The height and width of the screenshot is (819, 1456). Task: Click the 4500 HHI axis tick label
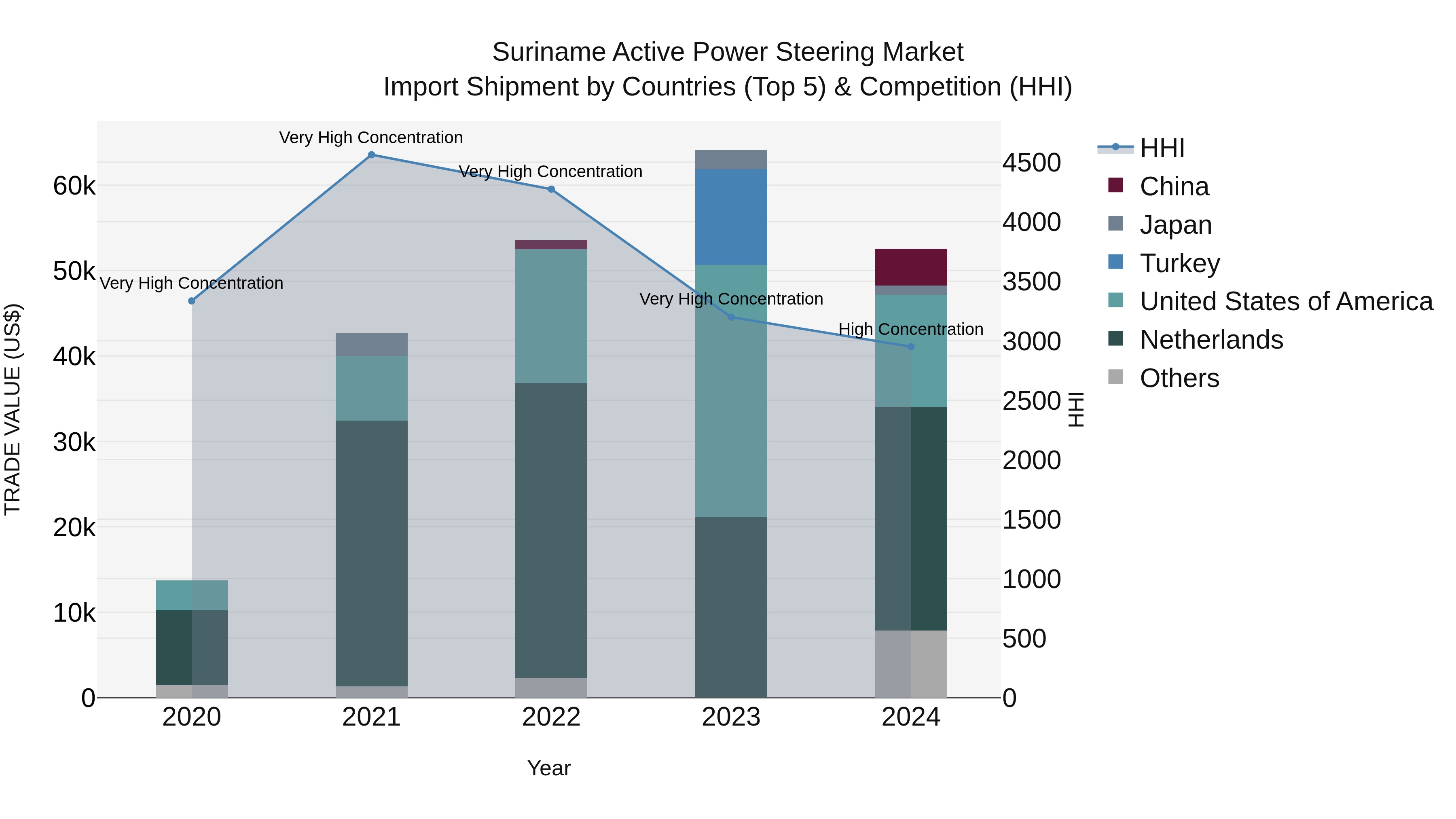pos(1031,163)
